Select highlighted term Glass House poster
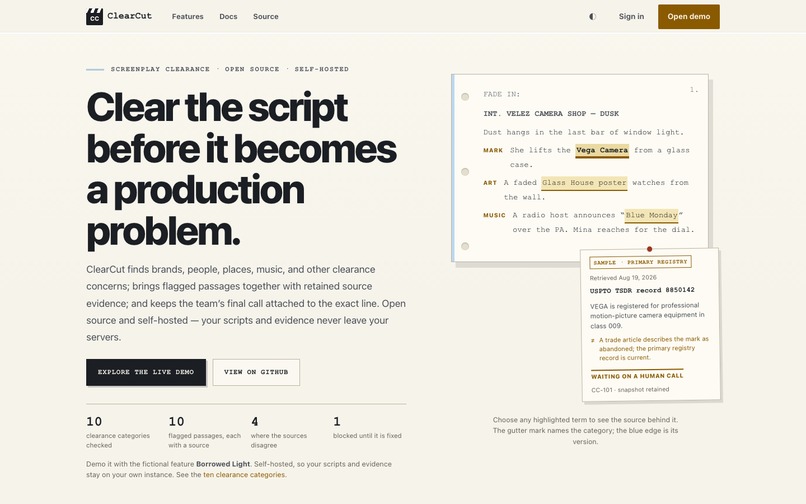806x504 pixels. click(584, 183)
